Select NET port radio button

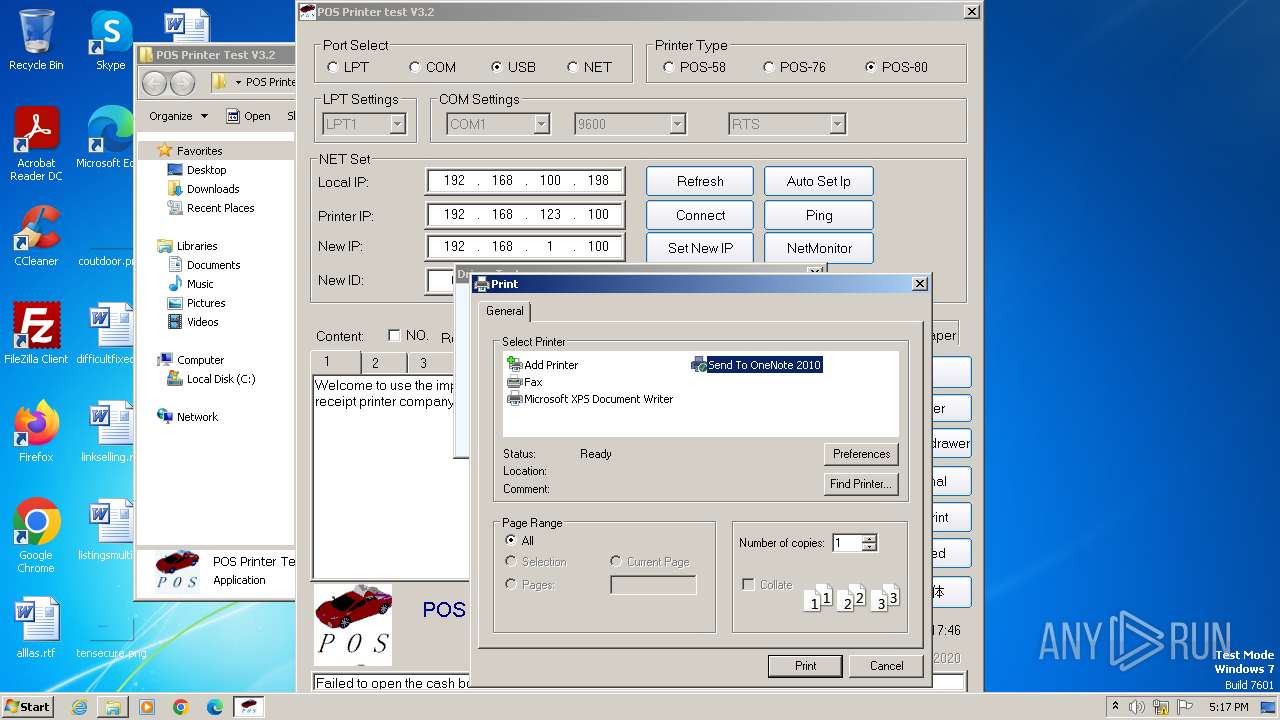pyautogui.click(x=573, y=67)
